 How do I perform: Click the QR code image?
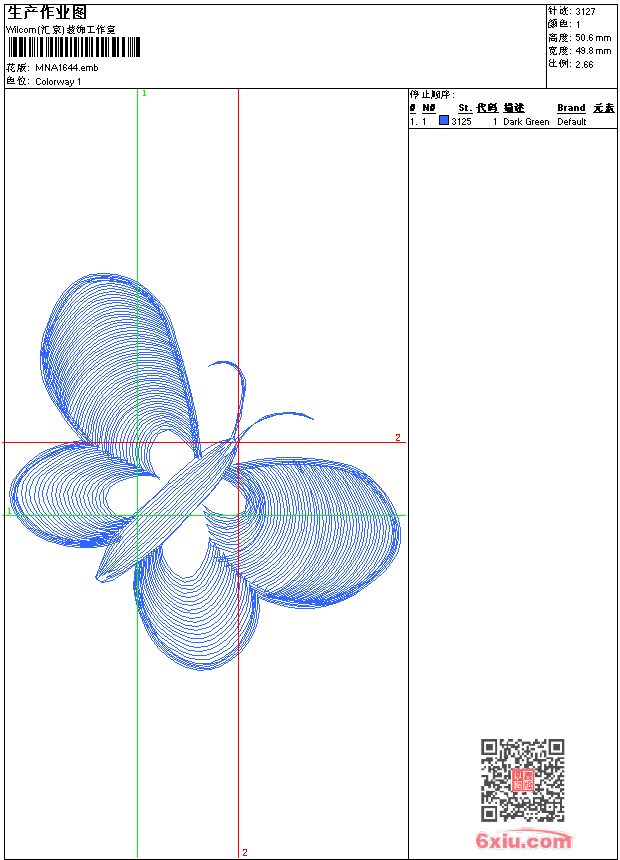[x=522, y=780]
